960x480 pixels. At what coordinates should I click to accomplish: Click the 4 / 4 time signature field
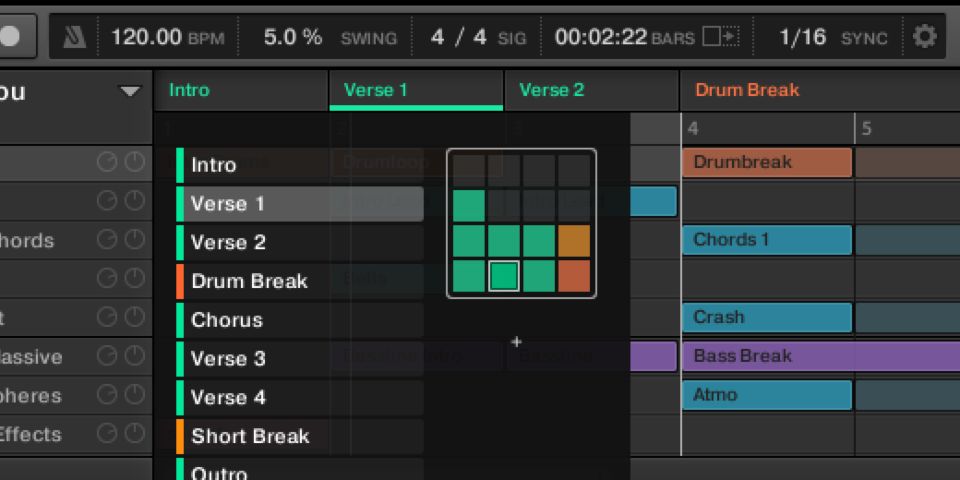pyautogui.click(x=458, y=37)
